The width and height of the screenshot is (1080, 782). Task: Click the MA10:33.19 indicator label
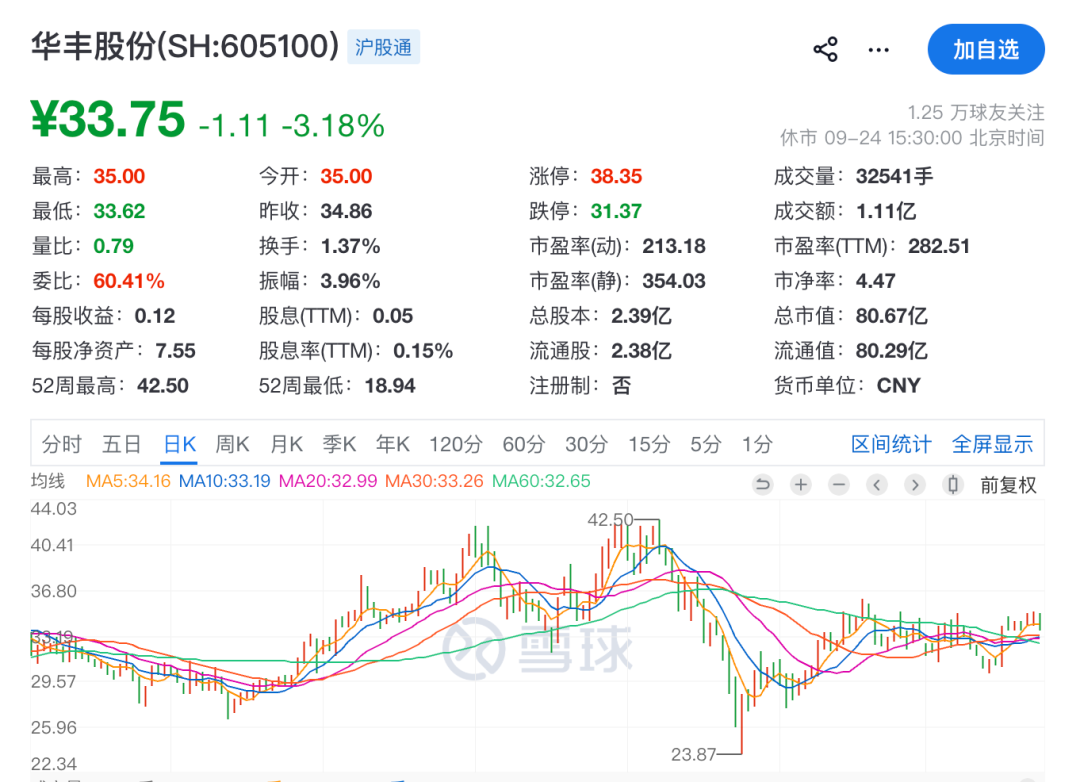(x=225, y=481)
